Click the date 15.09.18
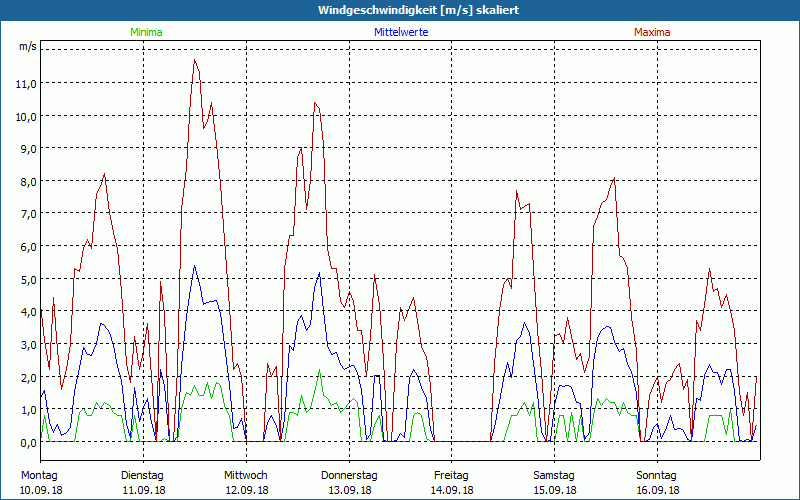The height and width of the screenshot is (500, 800). click(x=555, y=490)
